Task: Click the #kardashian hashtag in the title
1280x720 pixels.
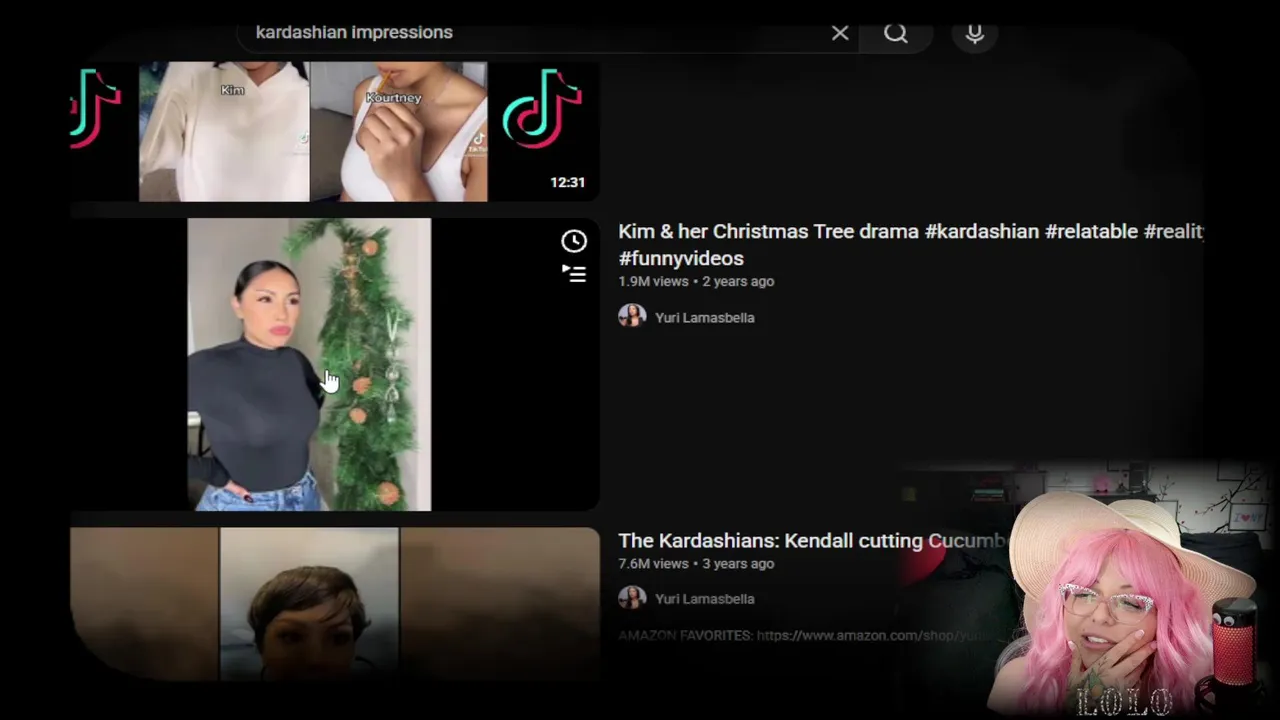Action: pos(982,231)
